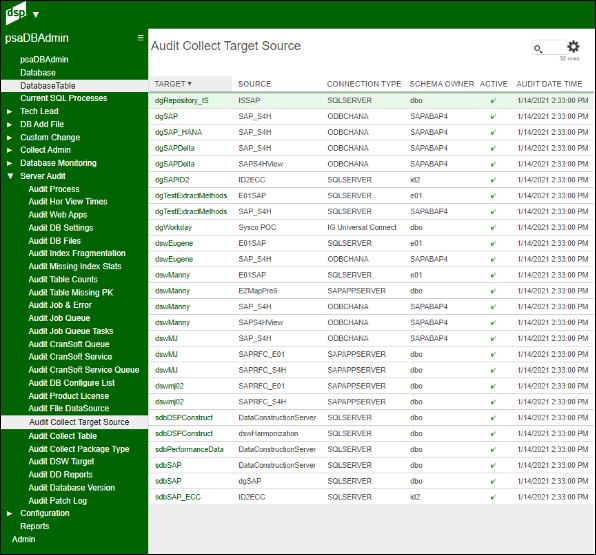Expand the DB Add File group

[x=10, y=124]
